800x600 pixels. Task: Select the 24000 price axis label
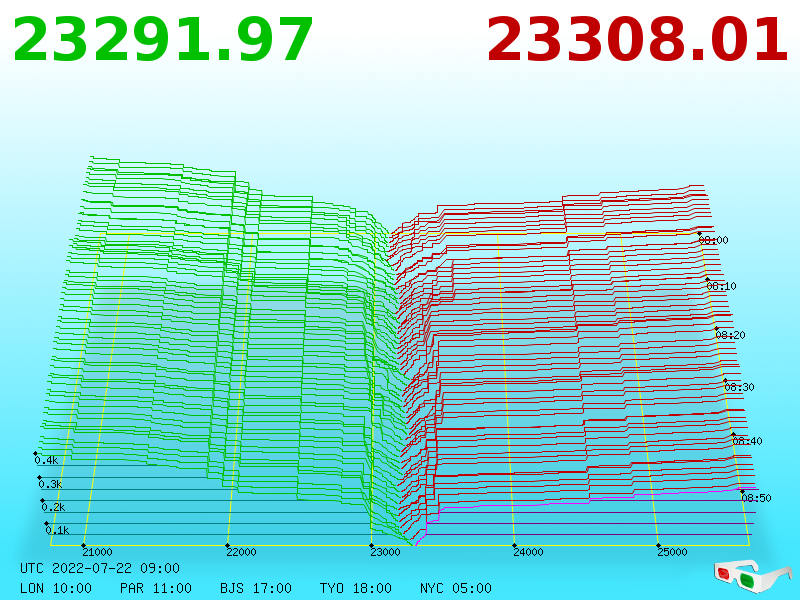tap(528, 552)
